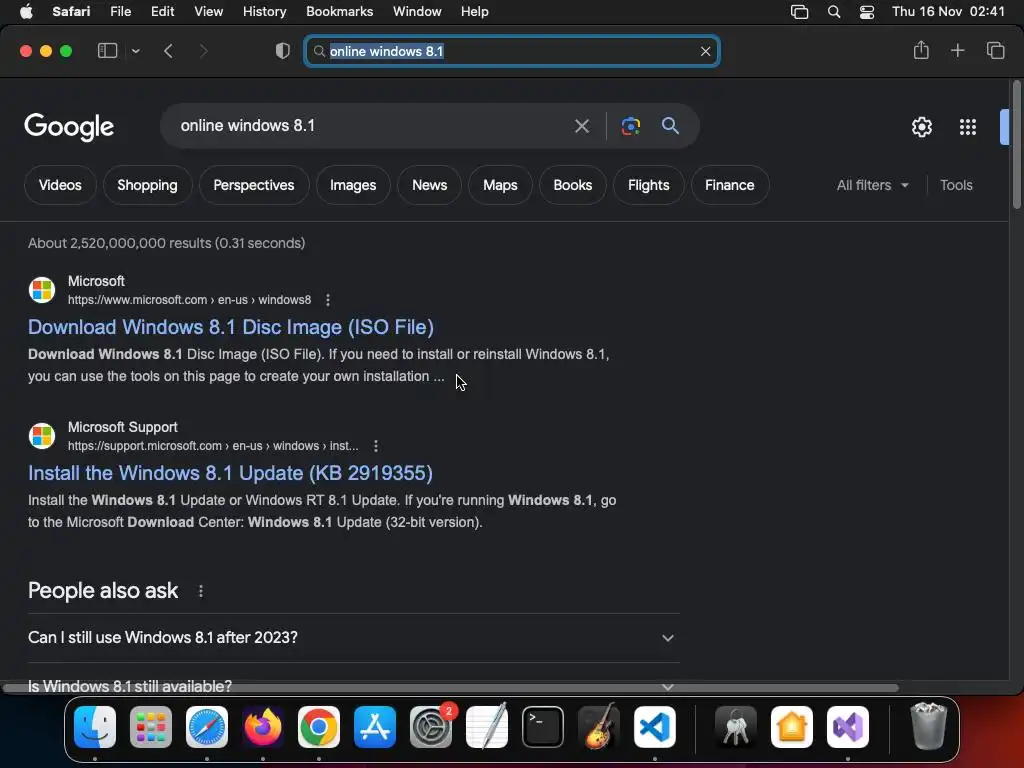Open the Apple menu
The width and height of the screenshot is (1024, 768).
point(26,12)
